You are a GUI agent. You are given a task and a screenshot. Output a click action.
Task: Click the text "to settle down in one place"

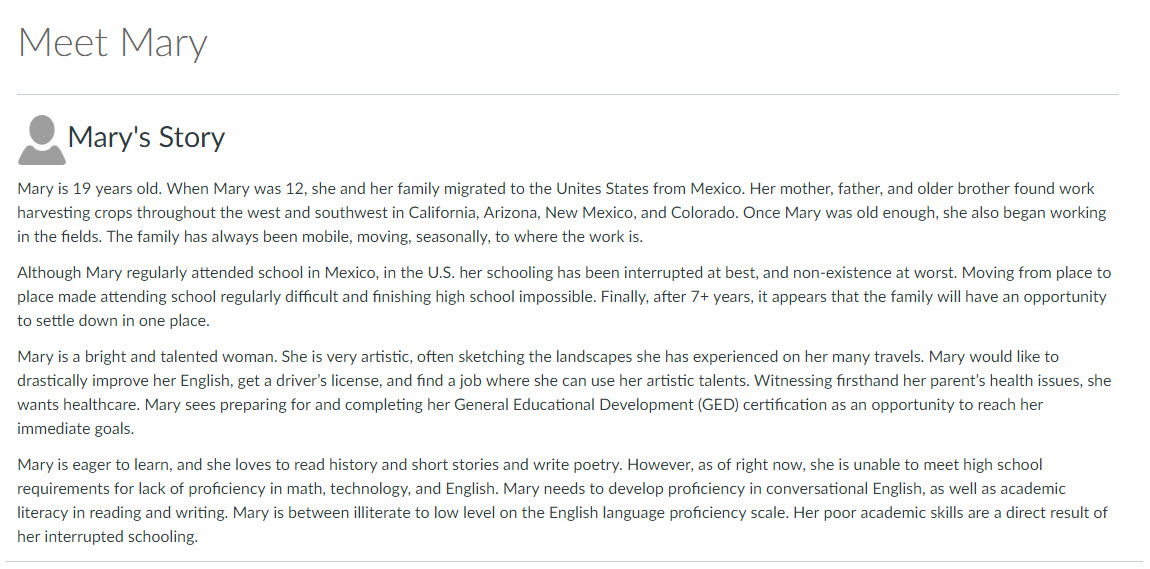coord(114,320)
